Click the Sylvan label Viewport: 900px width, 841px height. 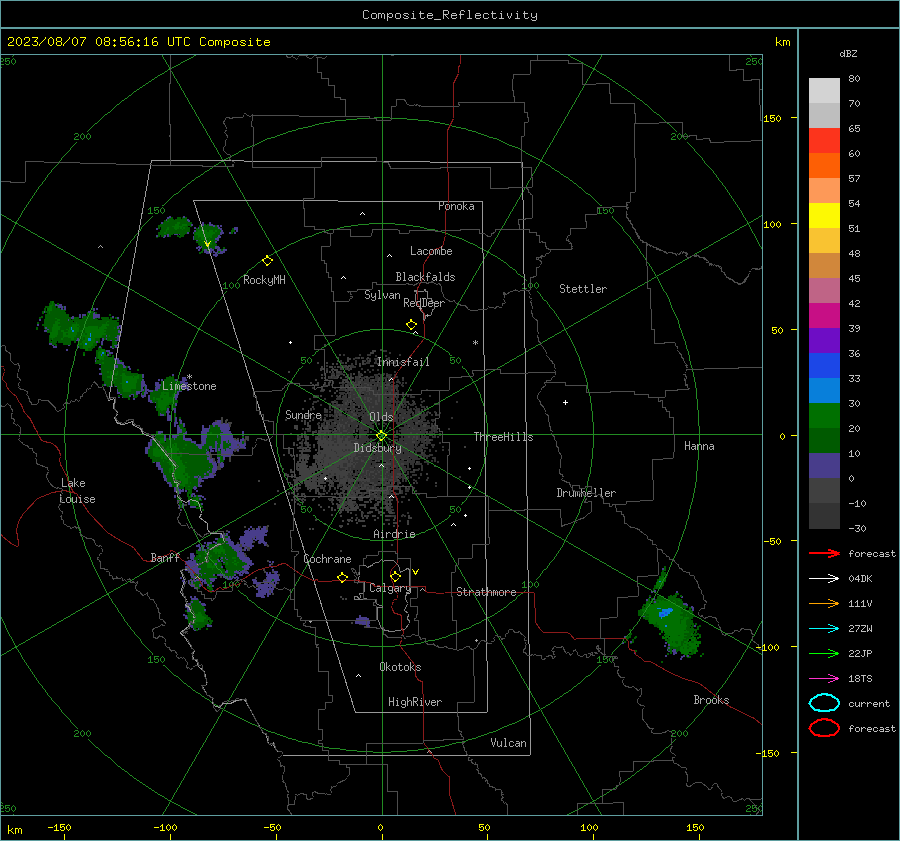[382, 295]
